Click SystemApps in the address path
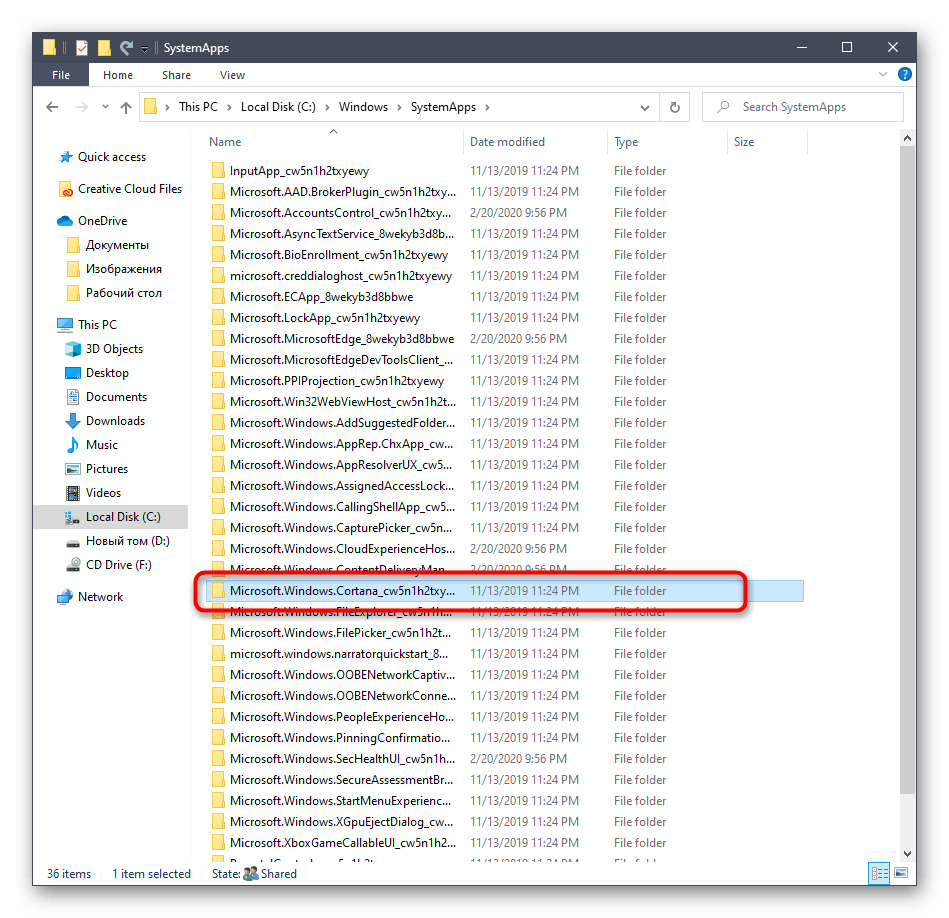The width and height of the screenshot is (949, 918). click(x=443, y=107)
